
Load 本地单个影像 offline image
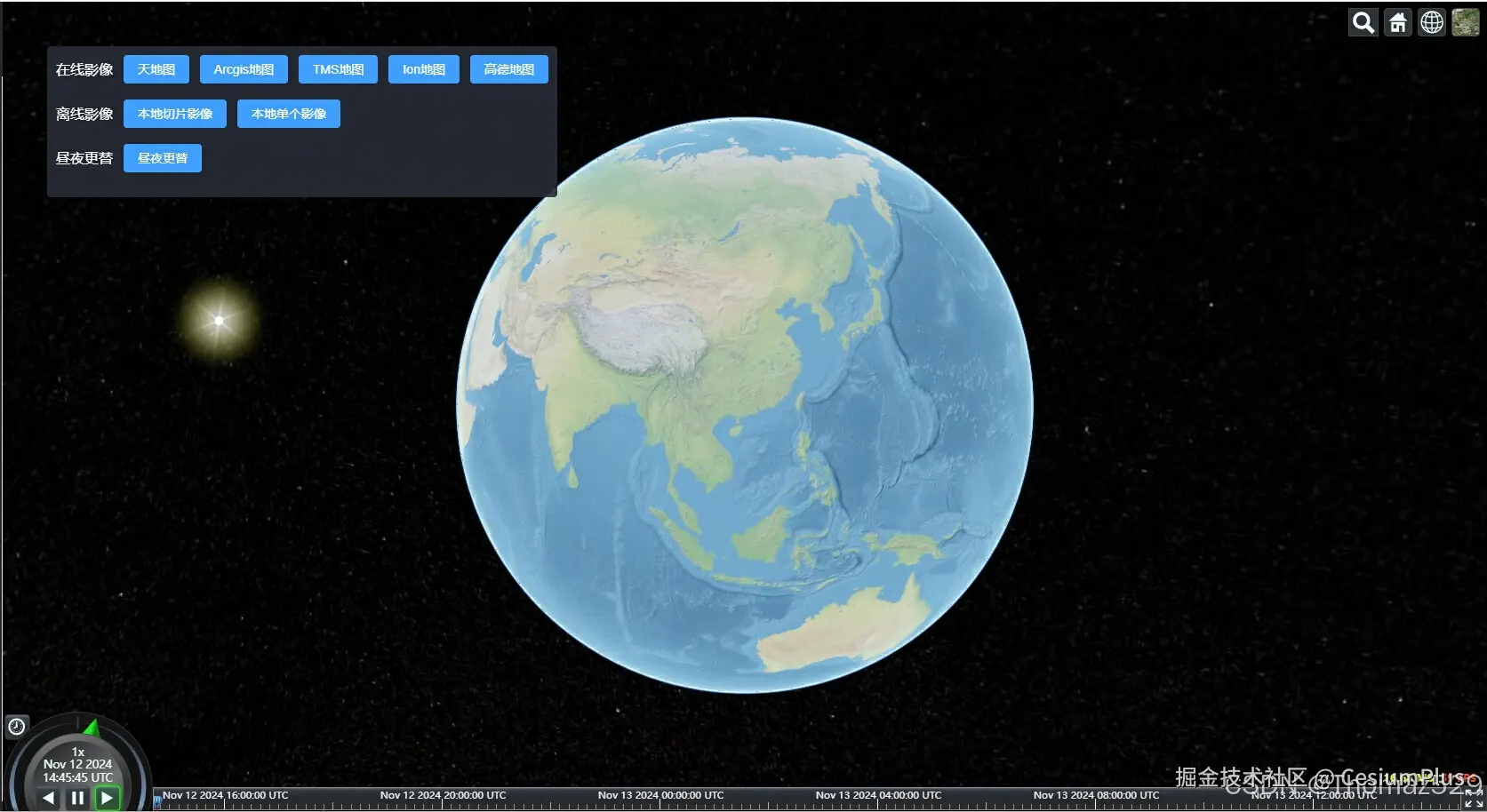click(289, 114)
